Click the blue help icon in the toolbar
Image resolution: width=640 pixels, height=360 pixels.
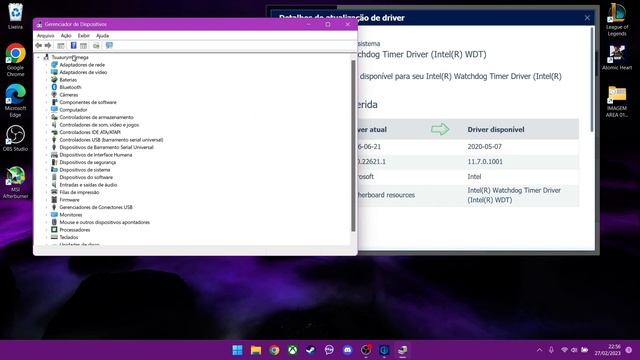click(73, 45)
